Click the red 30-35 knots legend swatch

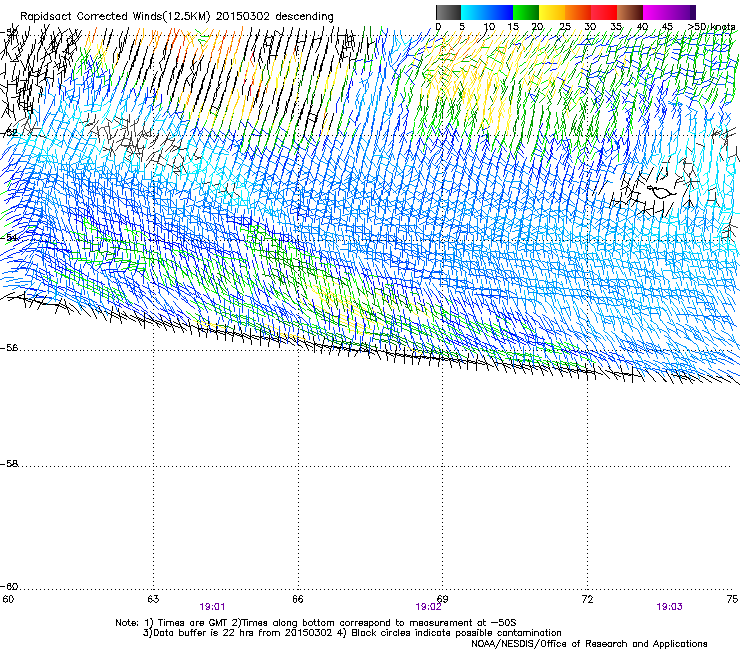[604, 12]
